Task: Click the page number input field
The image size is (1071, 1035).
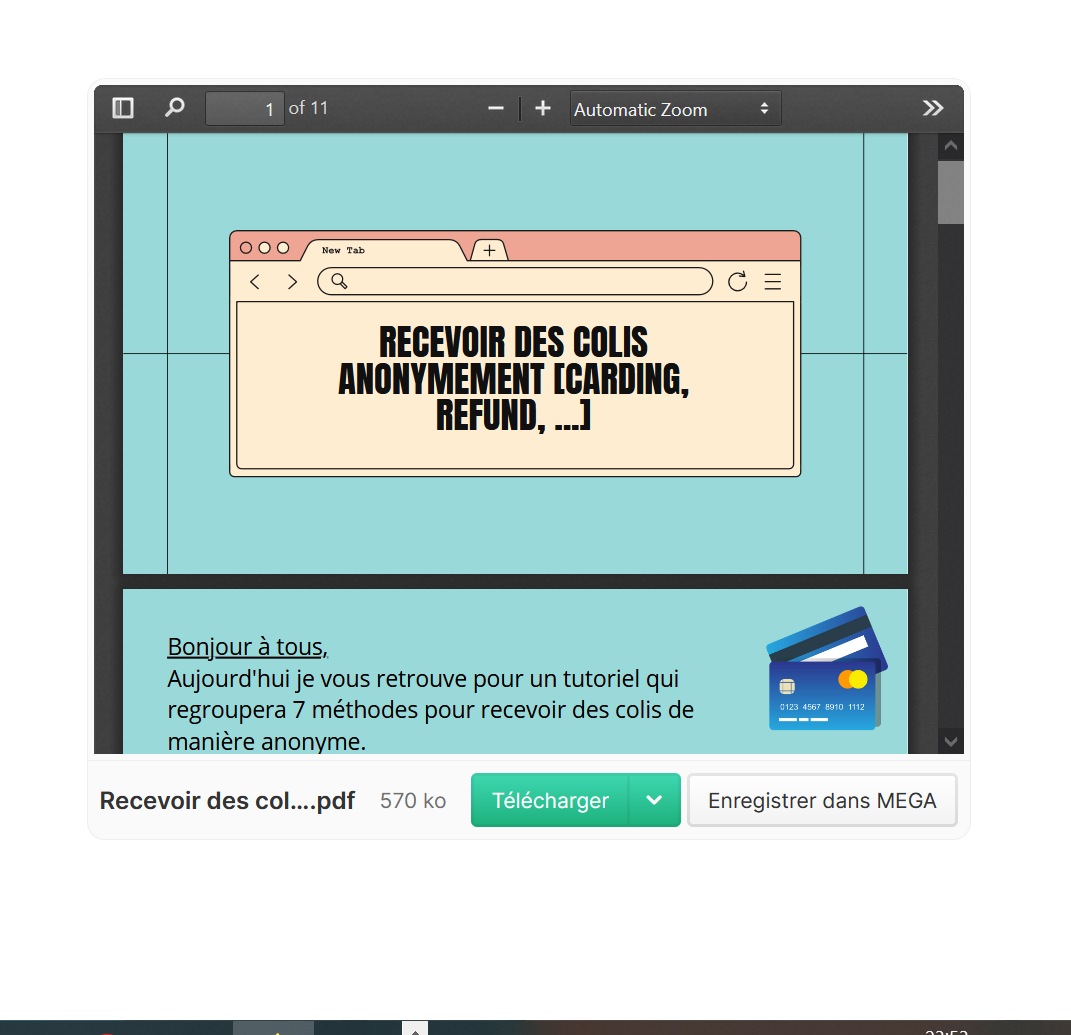Action: point(244,108)
